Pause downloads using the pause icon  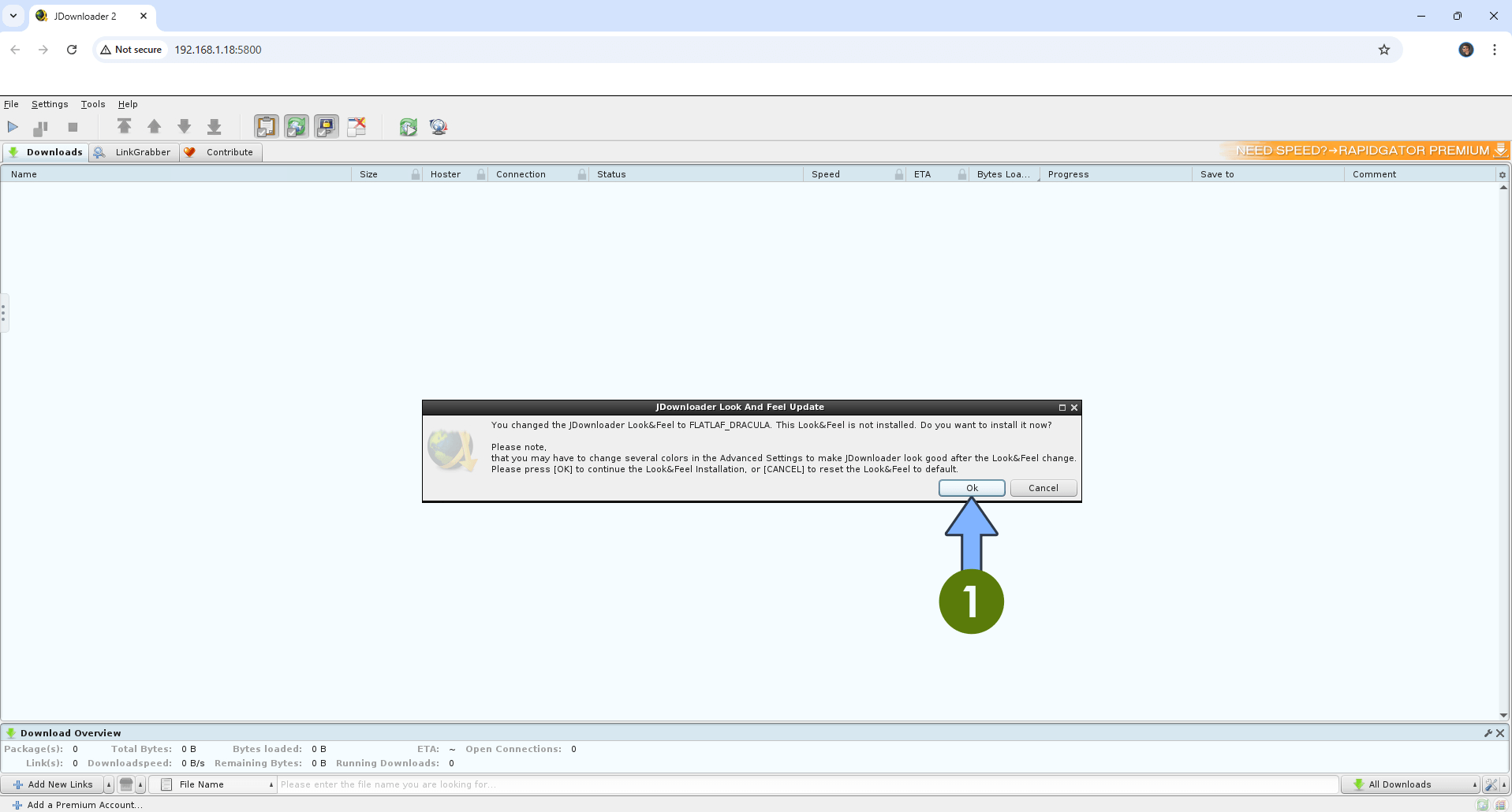pos(41,127)
